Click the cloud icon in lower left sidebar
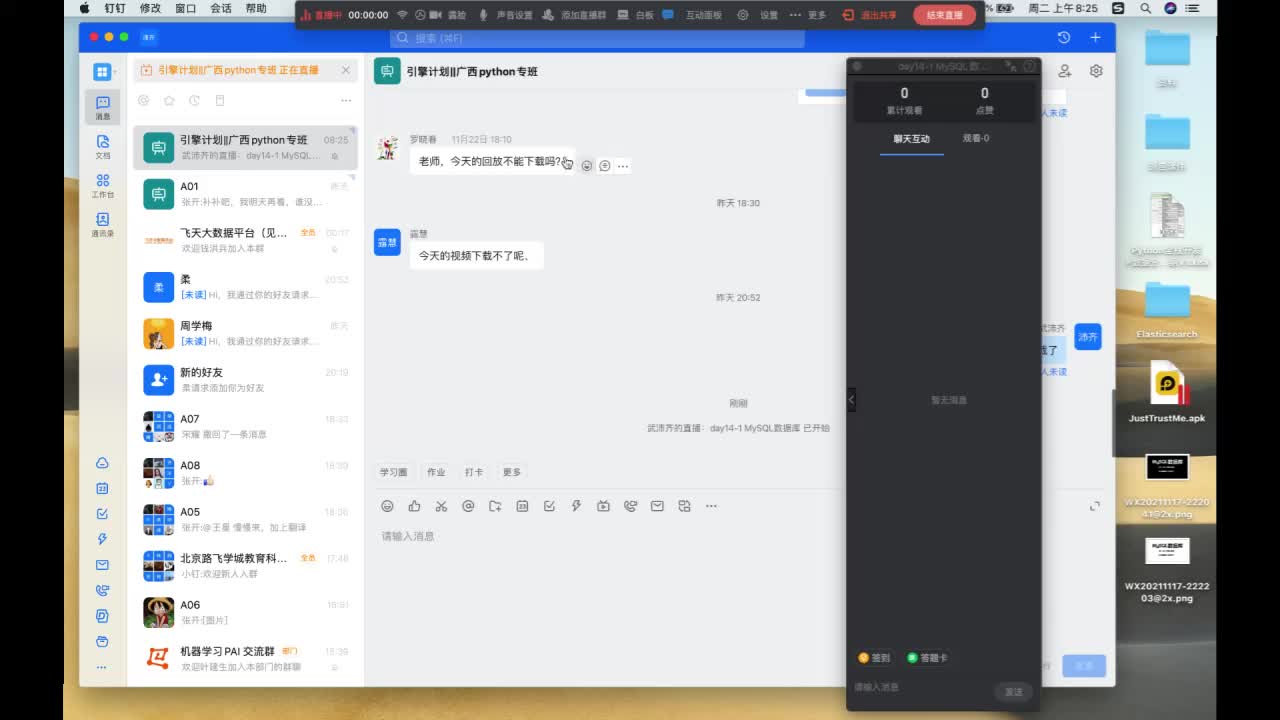The height and width of the screenshot is (720, 1280). [102, 463]
